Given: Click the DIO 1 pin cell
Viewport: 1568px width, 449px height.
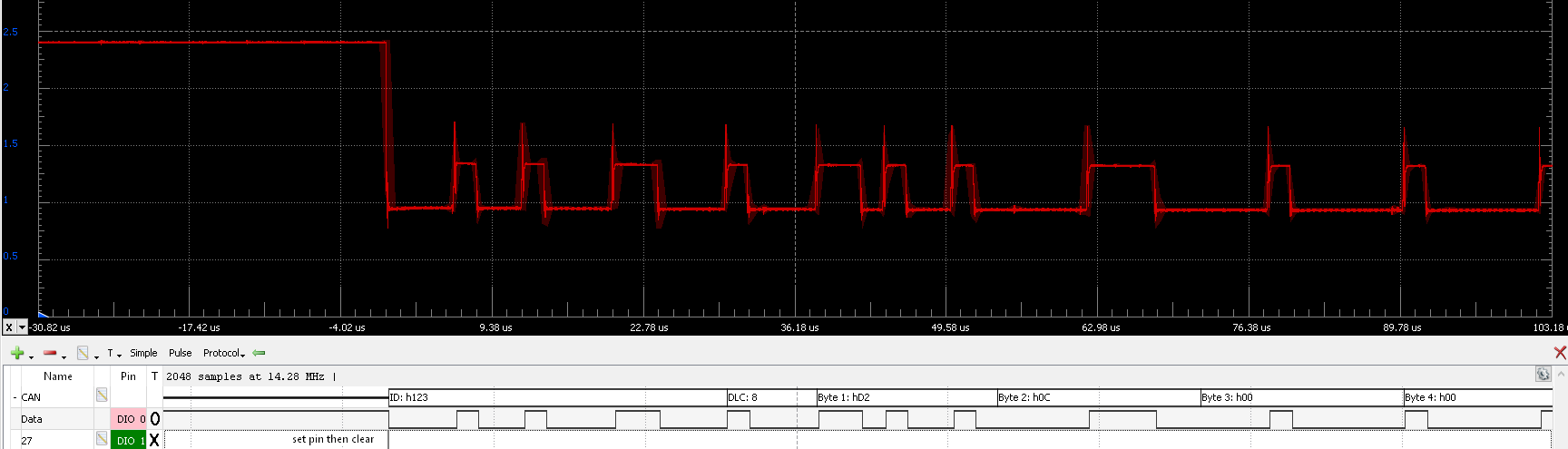Looking at the screenshot, I should tap(129, 440).
